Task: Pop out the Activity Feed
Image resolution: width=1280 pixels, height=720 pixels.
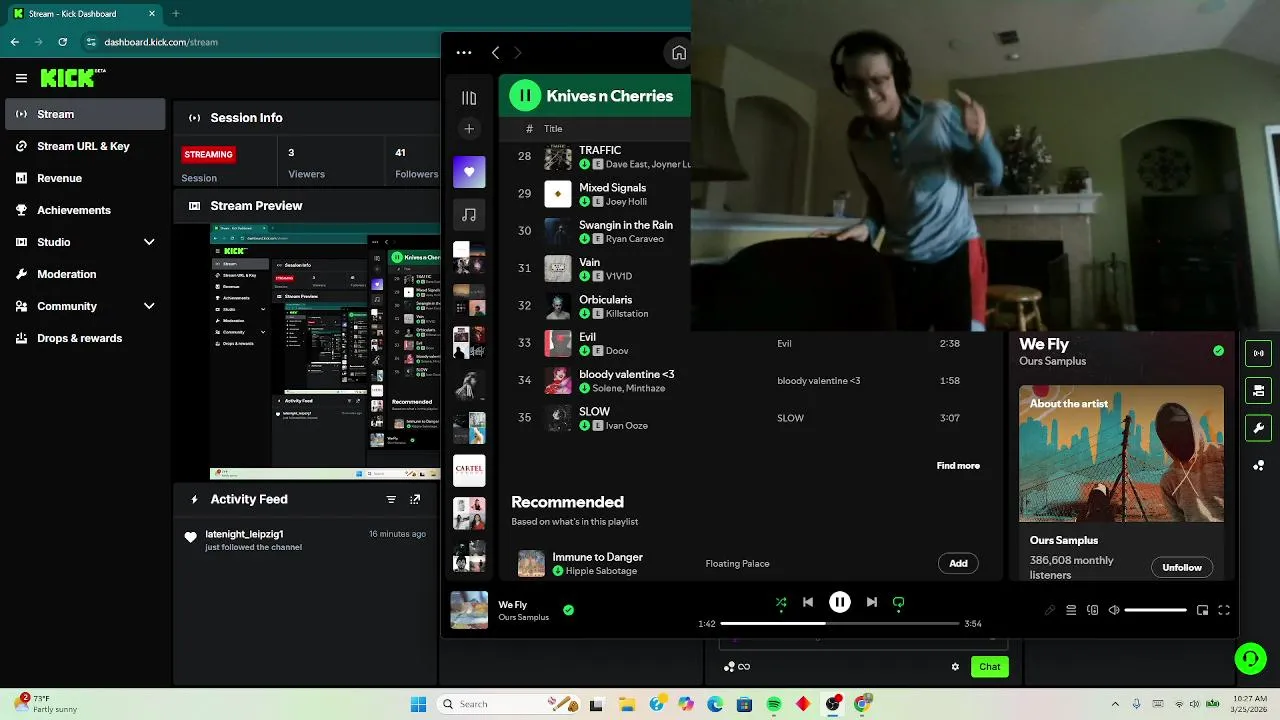Action: (415, 499)
